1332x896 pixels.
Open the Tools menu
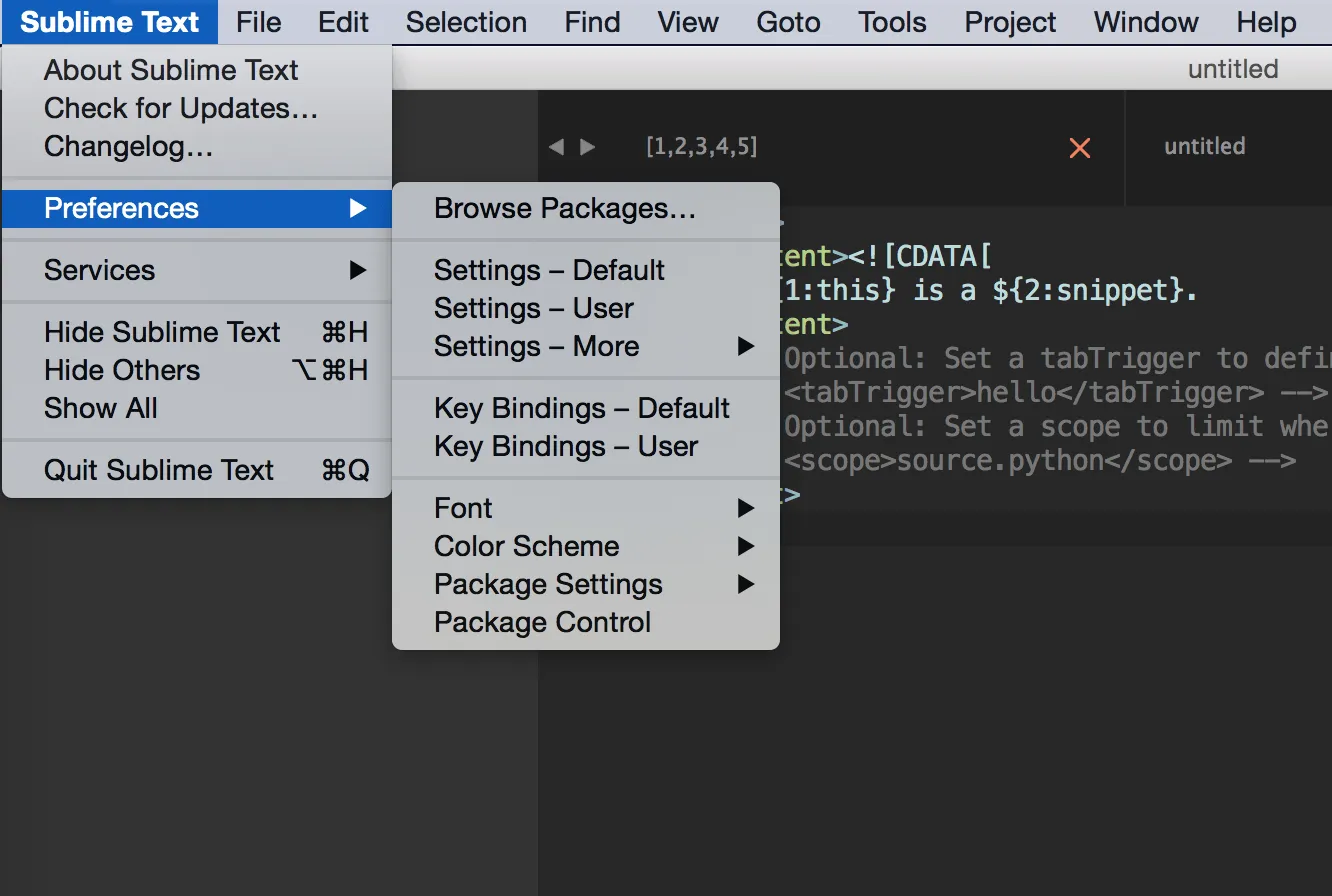click(x=890, y=22)
